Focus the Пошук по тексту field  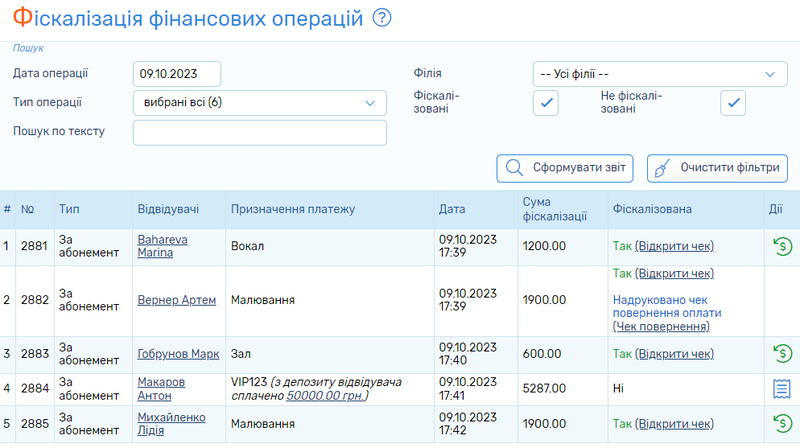pos(259,132)
